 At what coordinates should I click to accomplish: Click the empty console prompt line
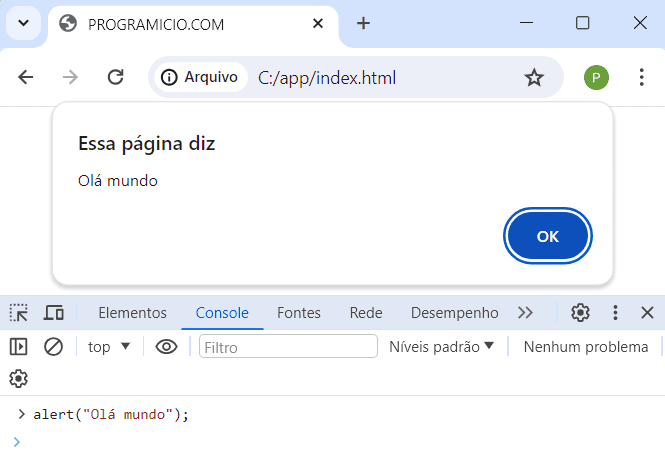click(332, 442)
